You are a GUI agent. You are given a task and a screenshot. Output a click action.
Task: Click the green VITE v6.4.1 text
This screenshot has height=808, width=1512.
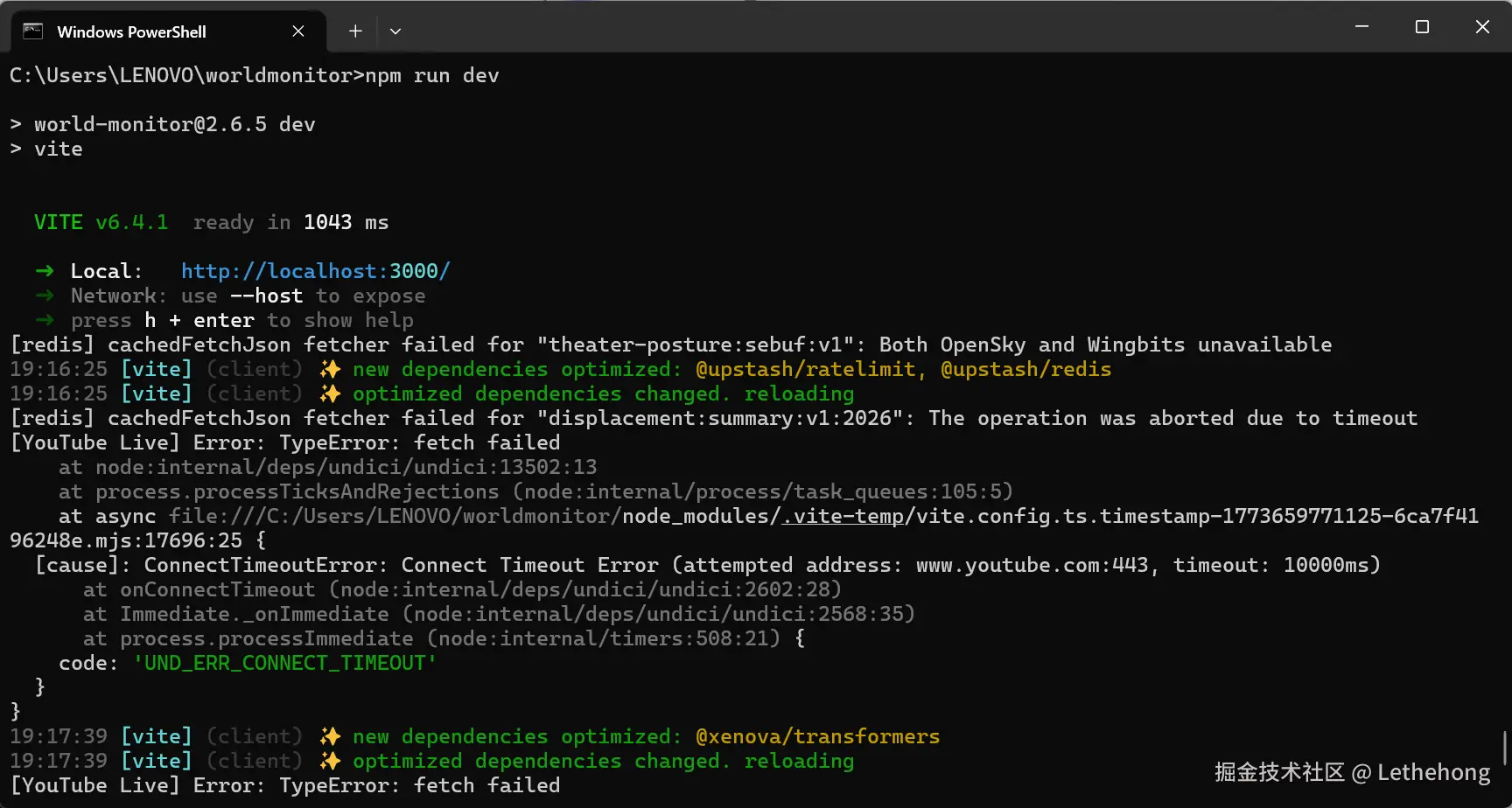(x=101, y=222)
